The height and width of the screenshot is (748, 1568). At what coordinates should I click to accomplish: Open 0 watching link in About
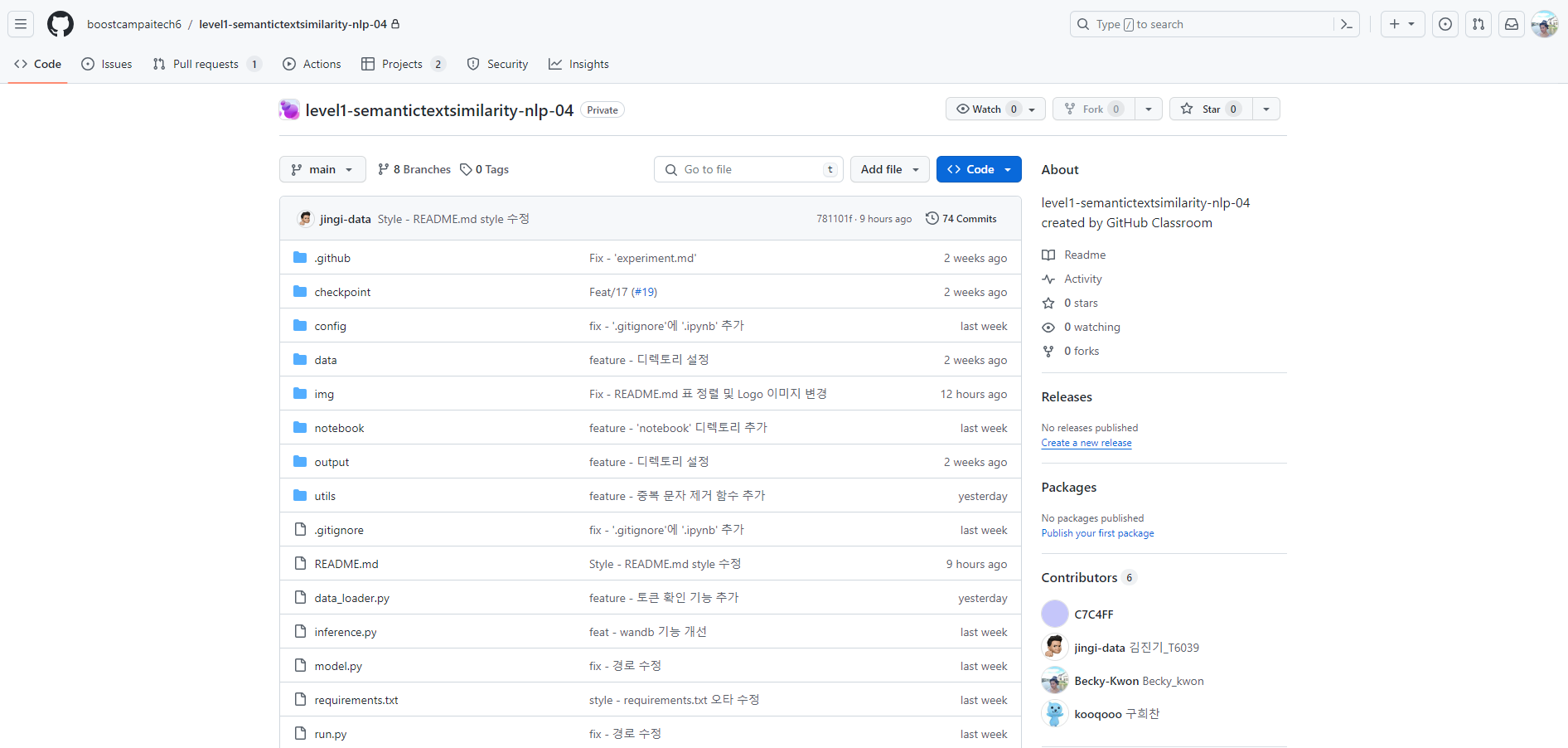tap(1081, 327)
